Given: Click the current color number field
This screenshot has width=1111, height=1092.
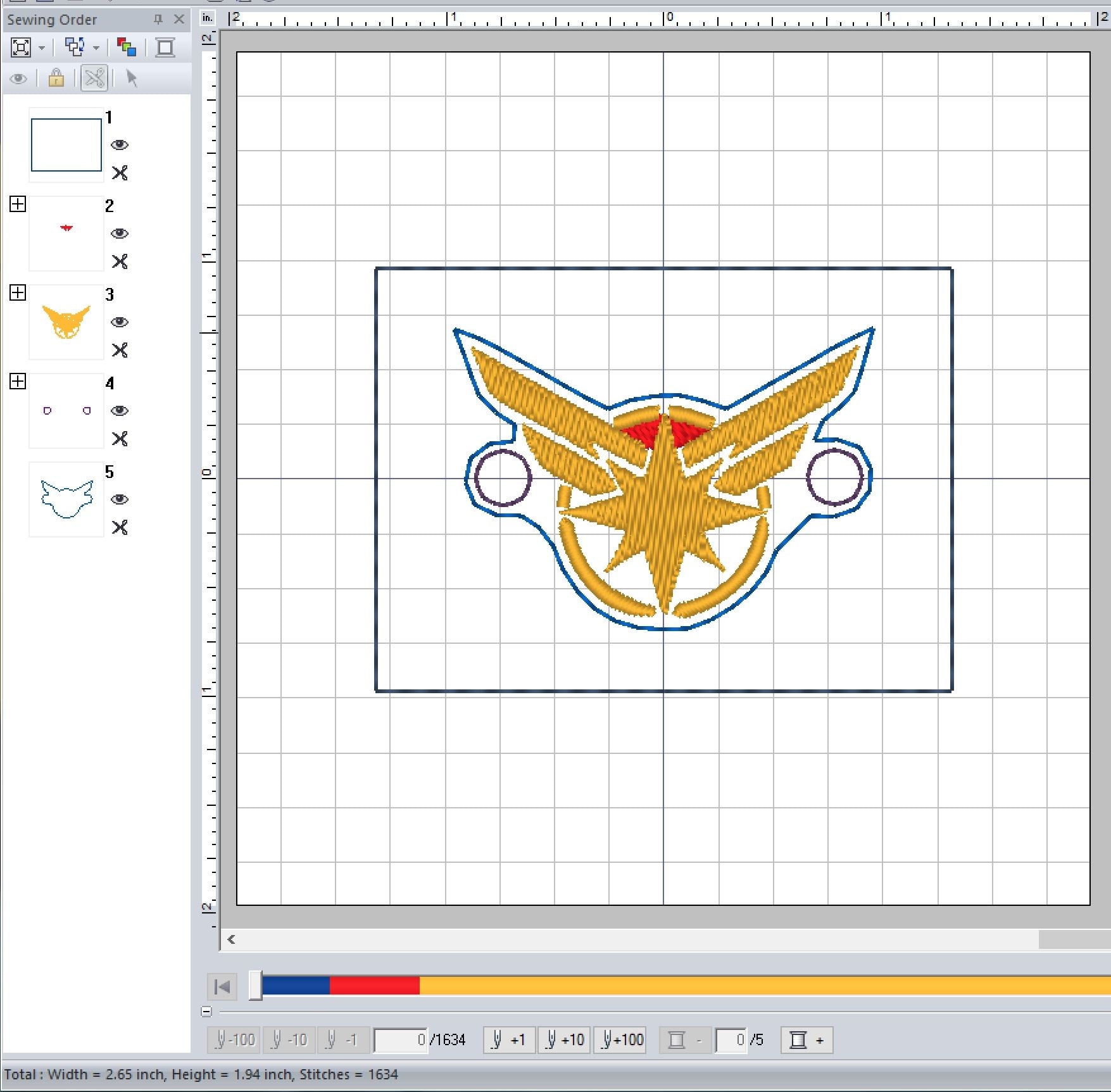Looking at the screenshot, I should point(731,1040).
